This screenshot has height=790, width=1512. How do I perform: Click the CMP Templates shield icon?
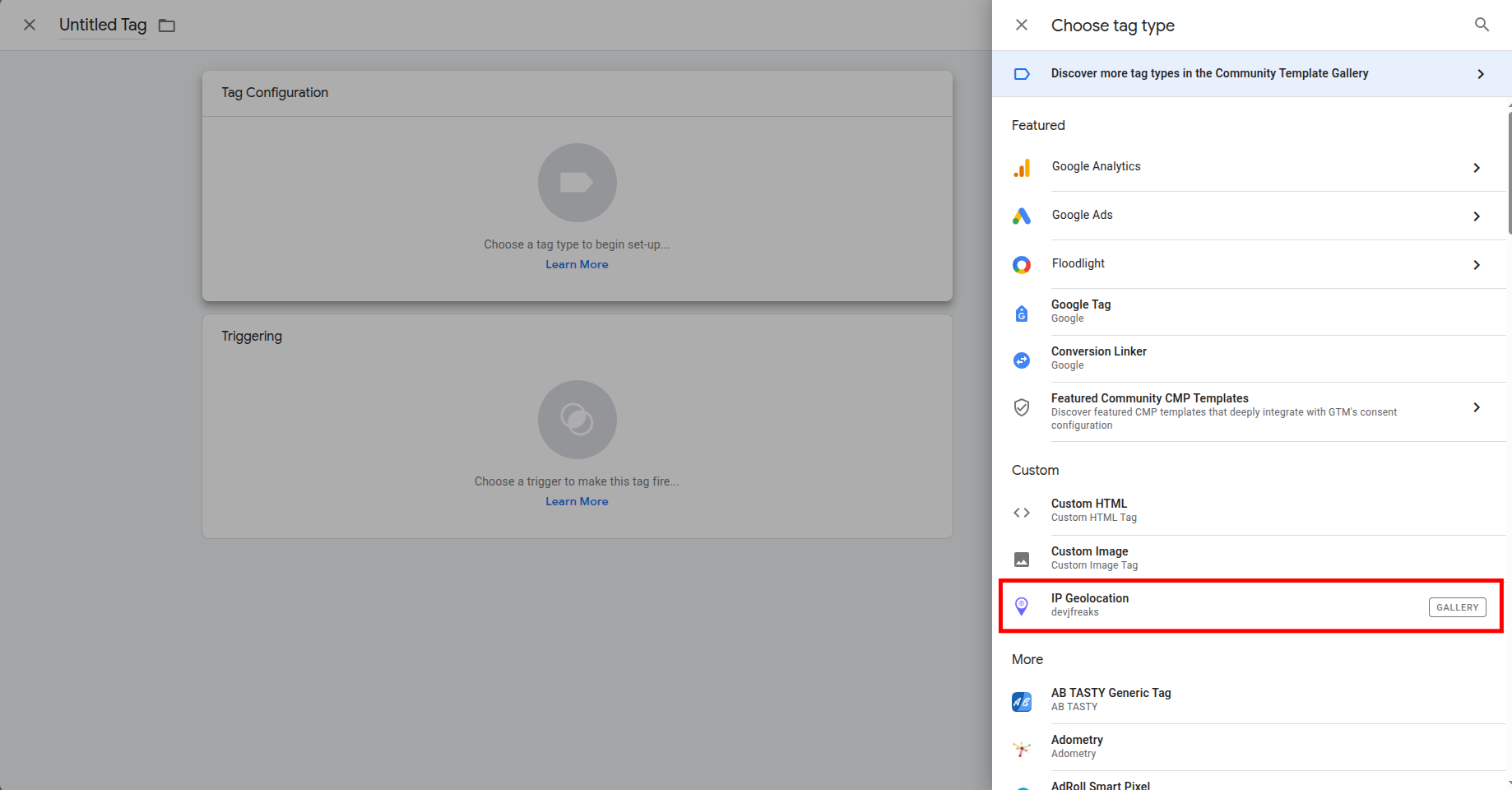click(x=1022, y=407)
